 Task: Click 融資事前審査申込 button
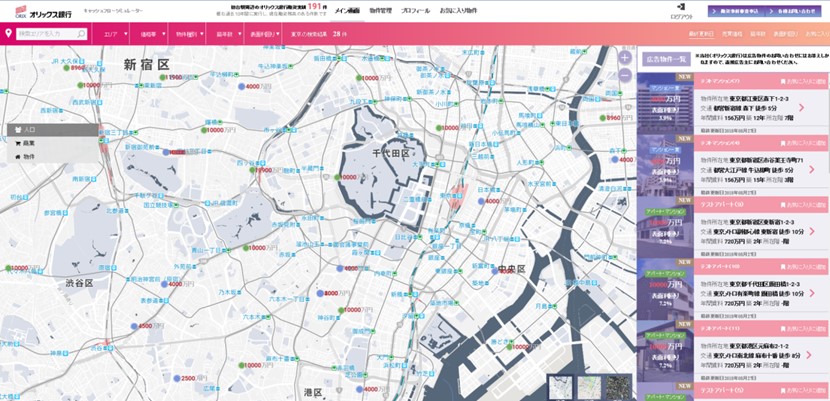(x=735, y=11)
